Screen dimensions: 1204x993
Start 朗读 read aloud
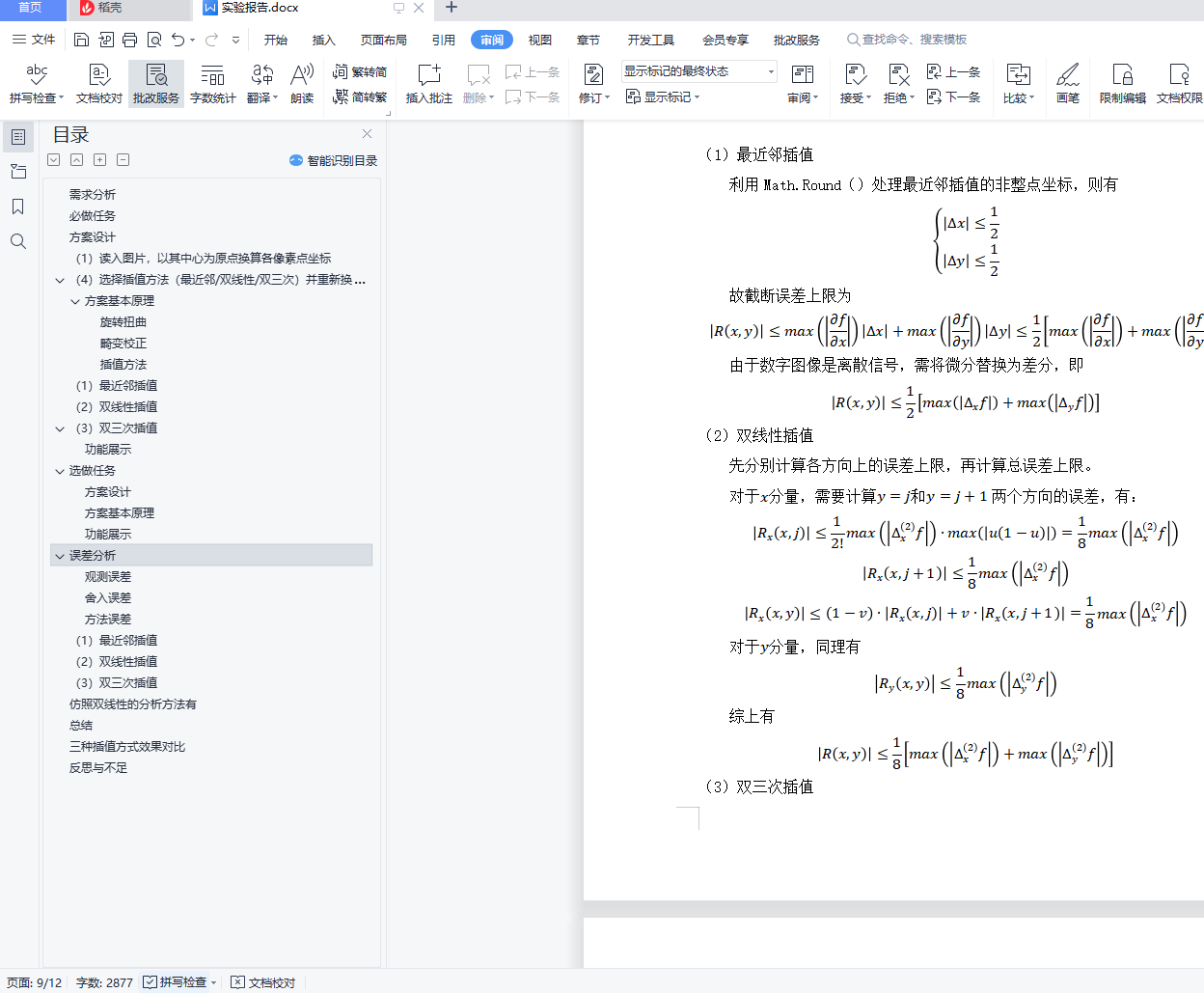(302, 84)
